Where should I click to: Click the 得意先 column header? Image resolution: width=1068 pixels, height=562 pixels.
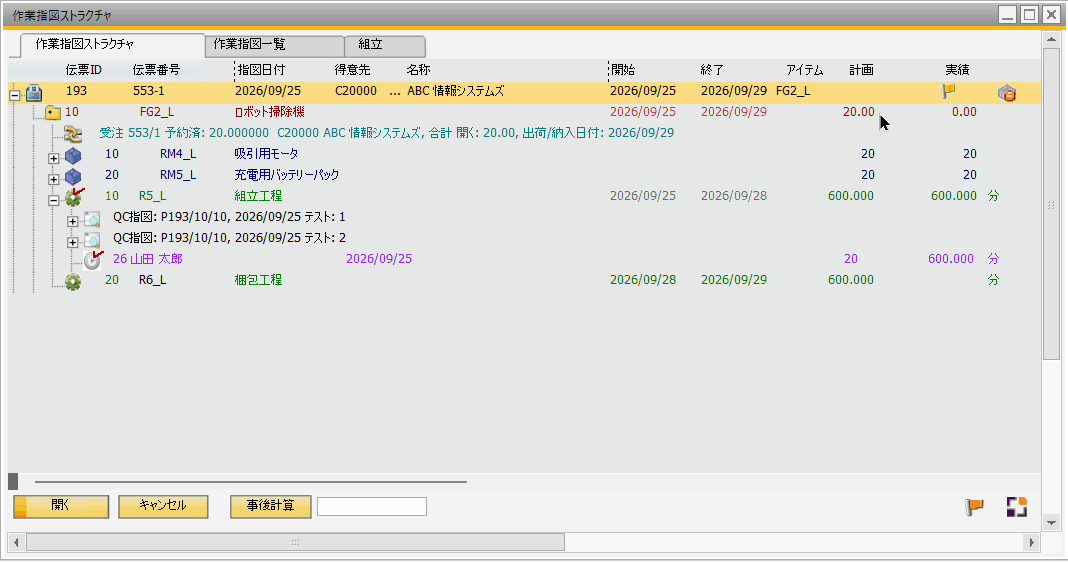coord(352,70)
